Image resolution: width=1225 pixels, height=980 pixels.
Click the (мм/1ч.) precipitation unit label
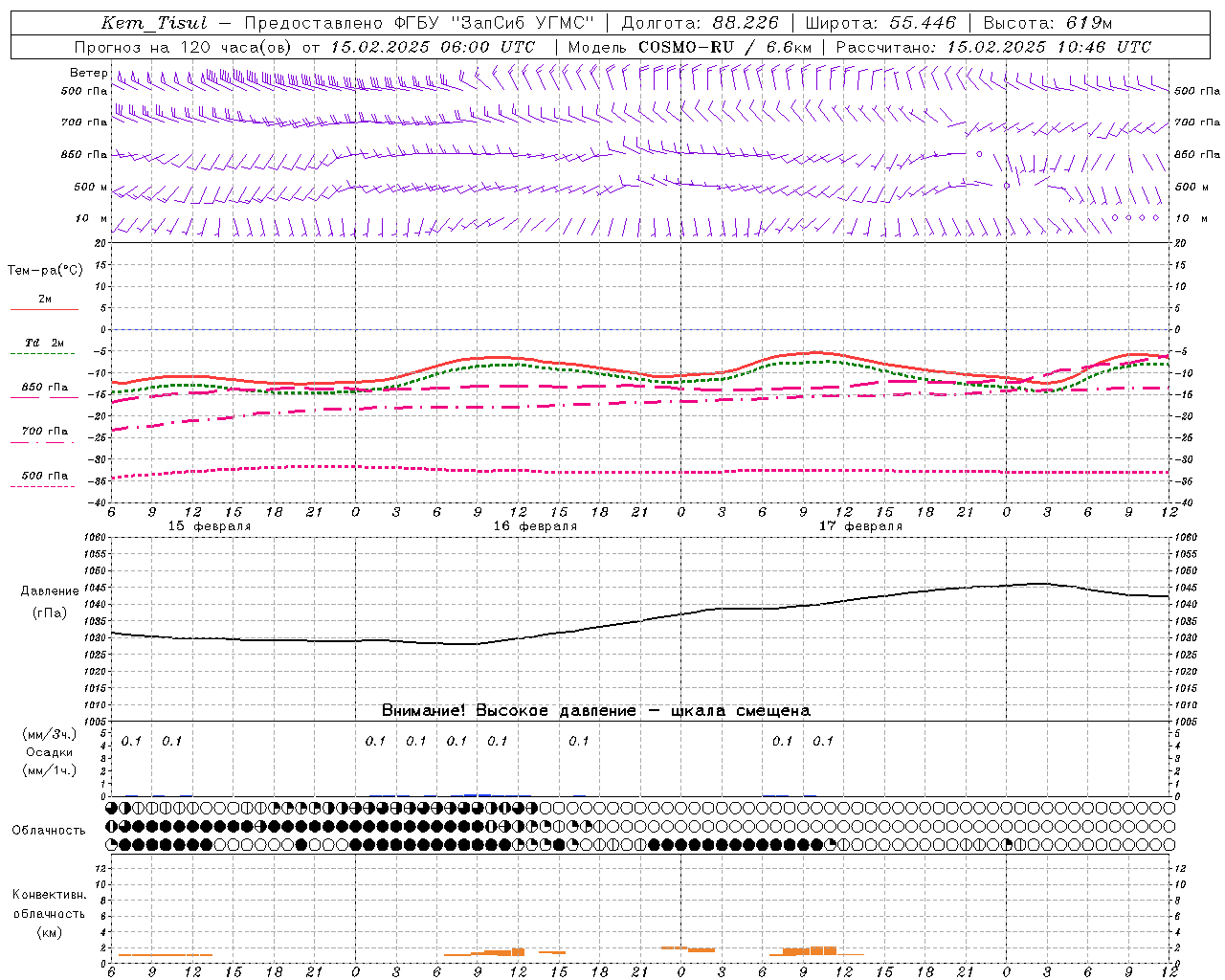(50, 769)
